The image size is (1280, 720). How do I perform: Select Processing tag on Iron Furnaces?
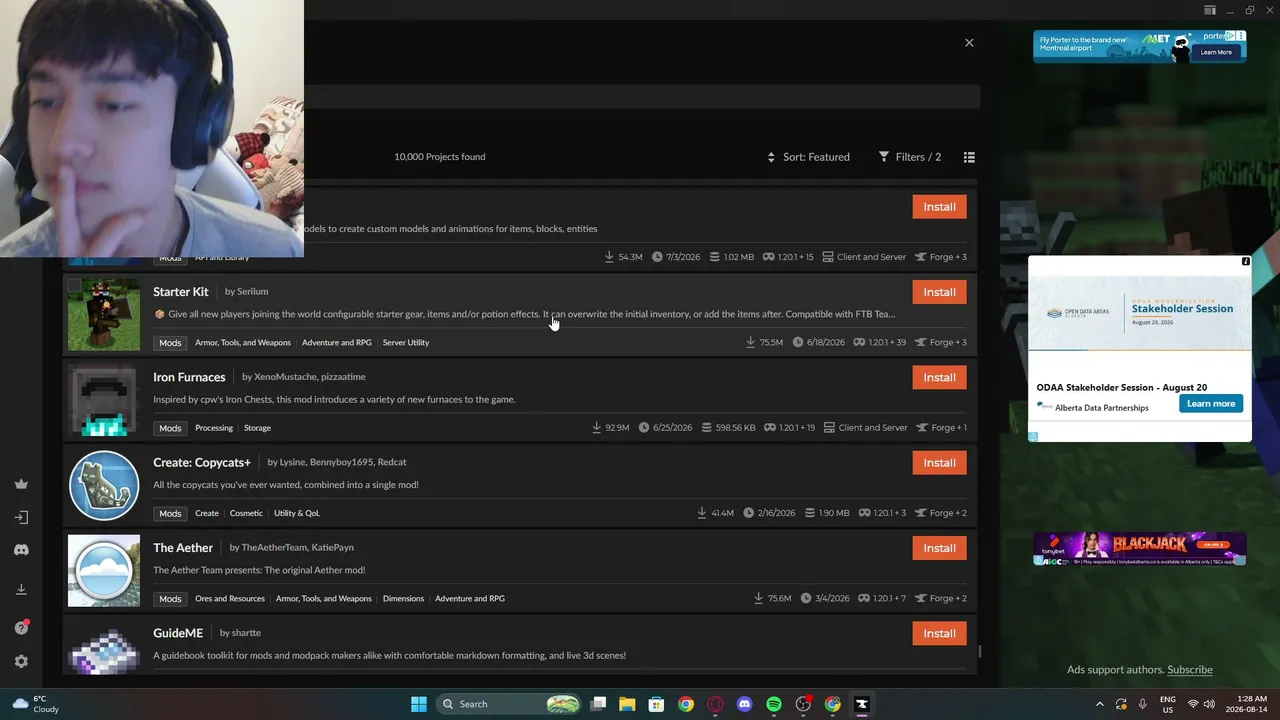214,428
